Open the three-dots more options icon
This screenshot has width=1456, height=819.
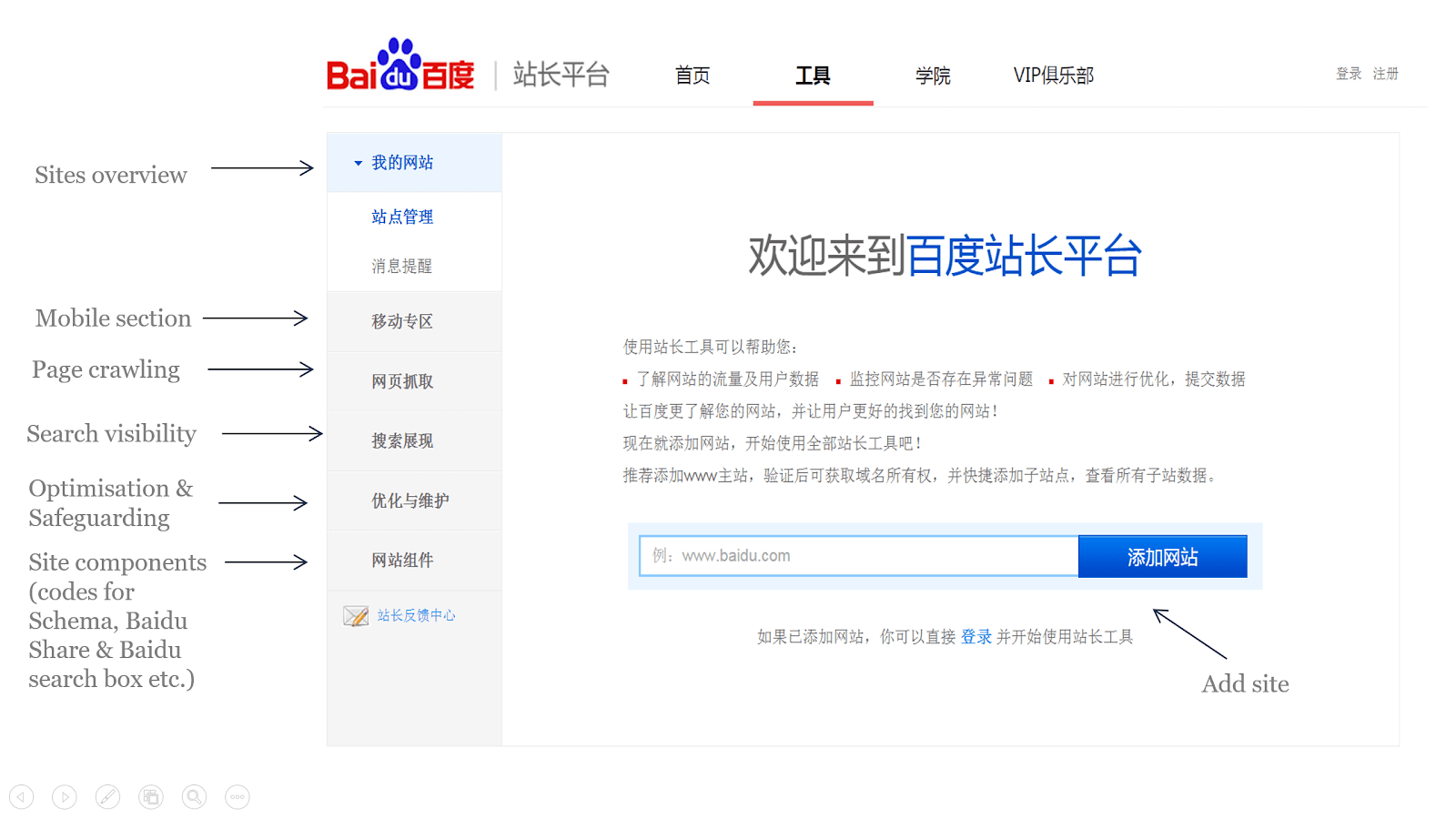(x=238, y=797)
